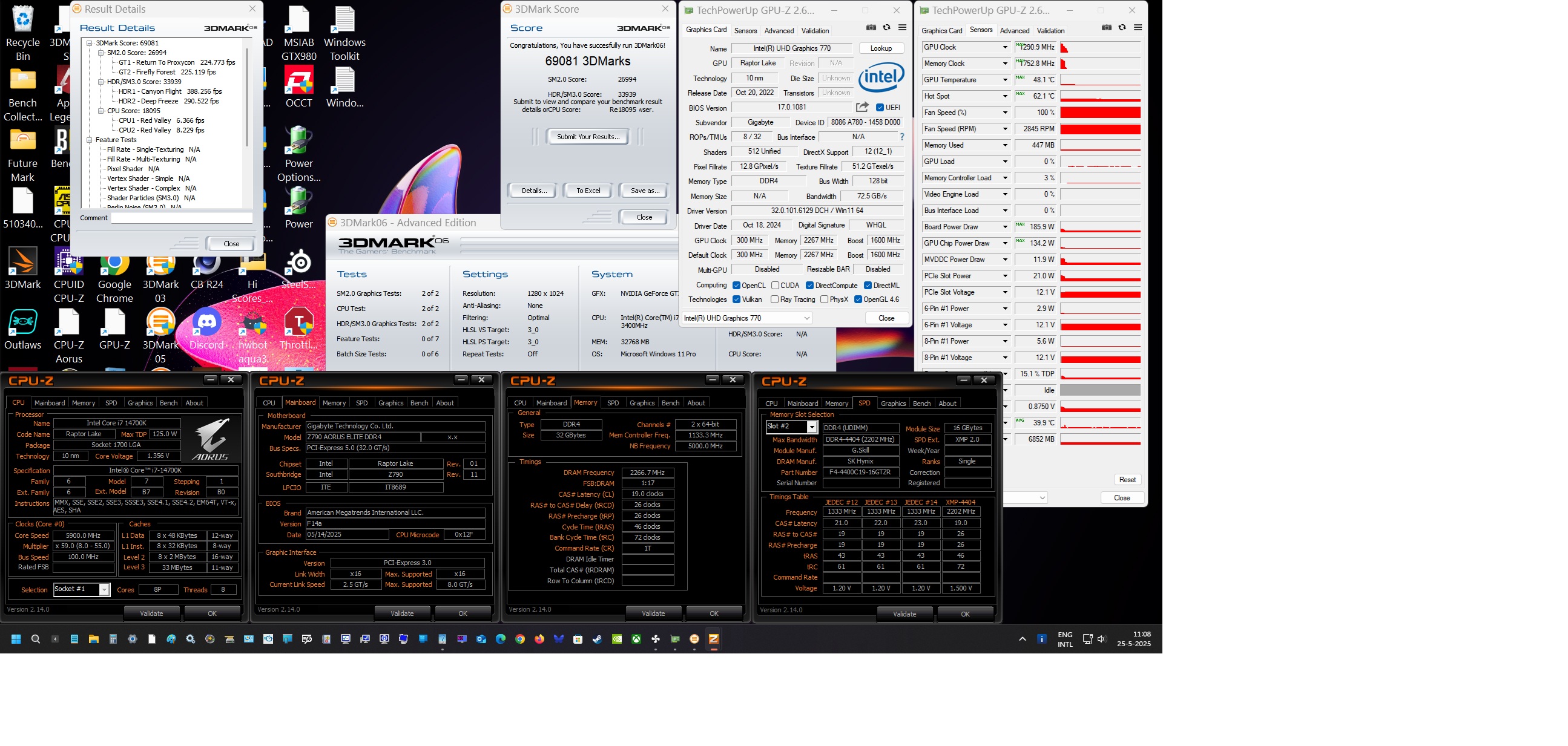Toggle the UEFI checkbox in GPU-Z
The image size is (1568, 746).
pyautogui.click(x=880, y=108)
